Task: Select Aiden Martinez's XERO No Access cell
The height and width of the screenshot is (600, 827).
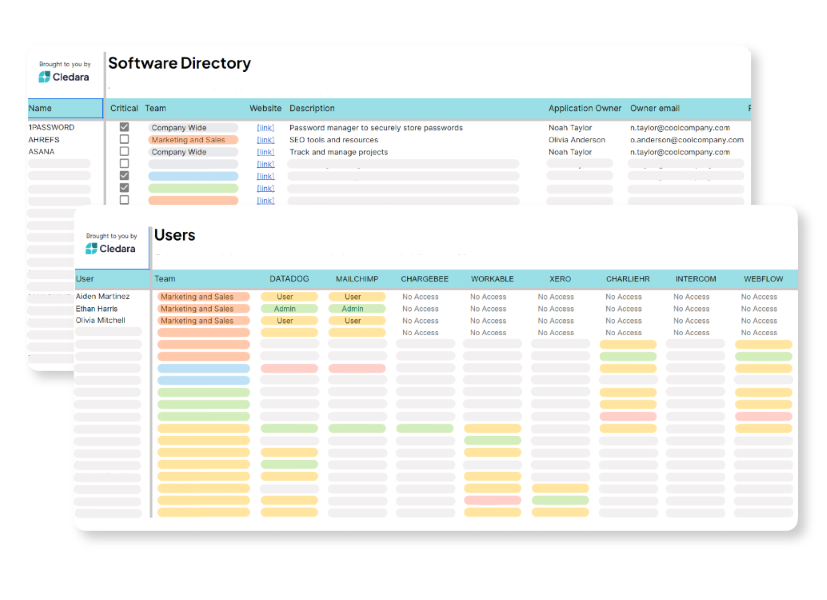Action: (555, 297)
